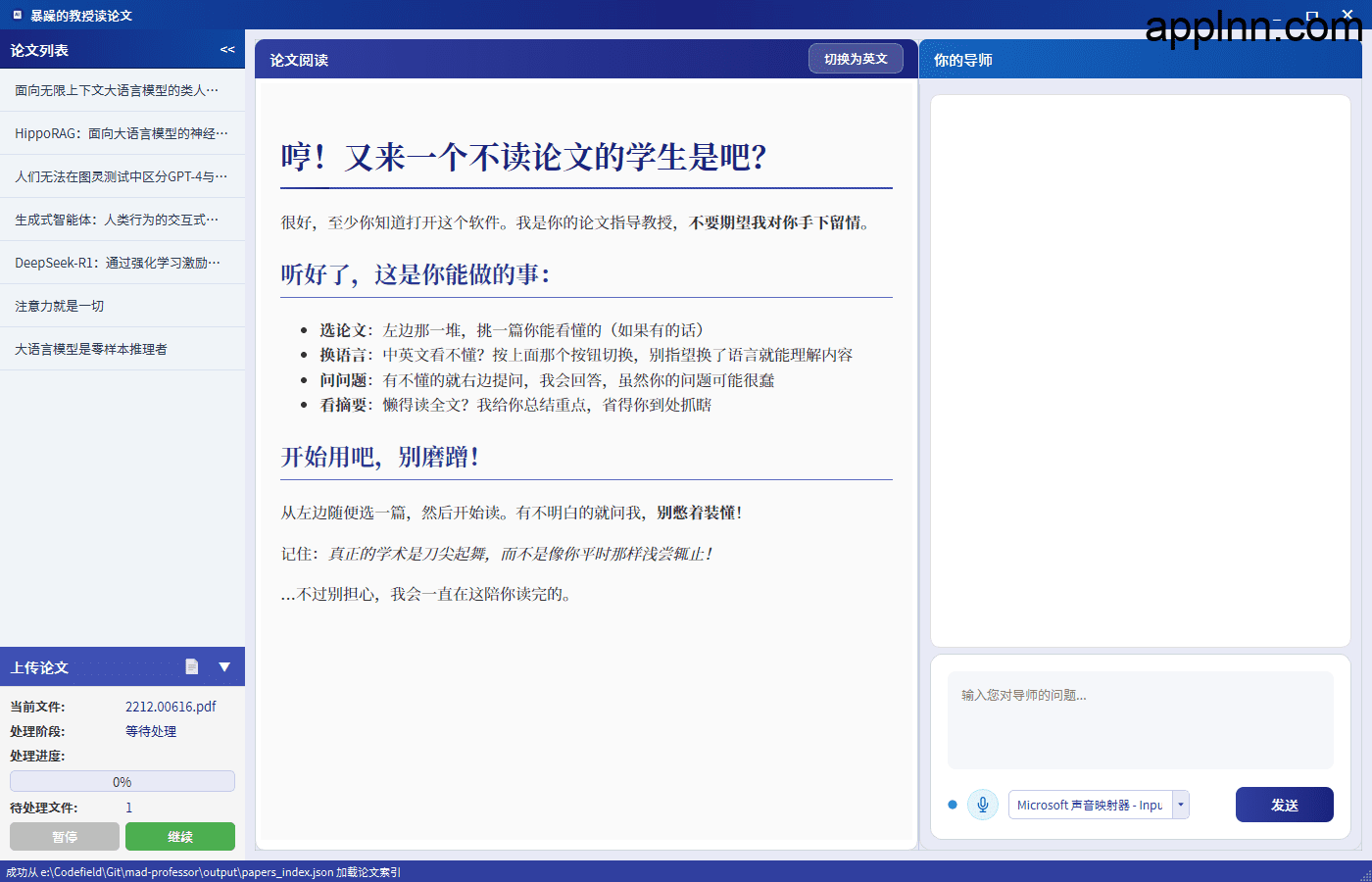Click the 你的导师 panel title
This screenshot has width=1372, height=882.
point(963,60)
